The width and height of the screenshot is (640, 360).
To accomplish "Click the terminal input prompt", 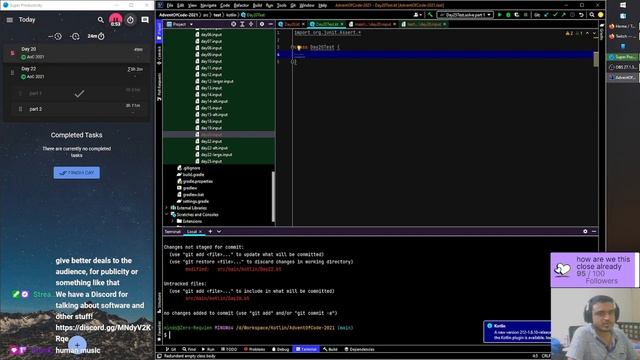I will (x=169, y=335).
